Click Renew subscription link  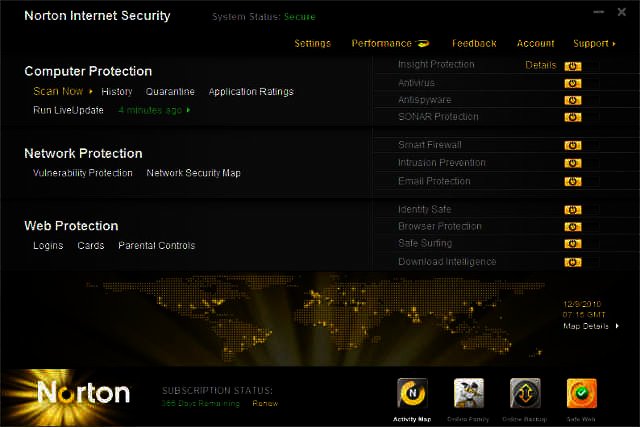(x=265, y=403)
